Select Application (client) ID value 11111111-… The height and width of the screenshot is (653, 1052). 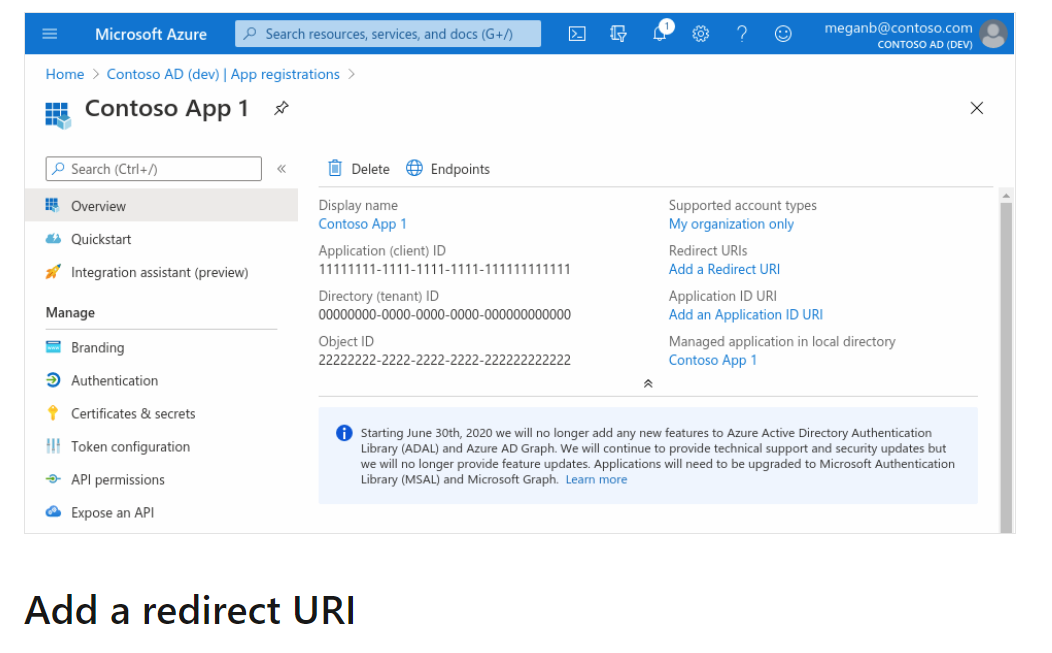point(444,269)
